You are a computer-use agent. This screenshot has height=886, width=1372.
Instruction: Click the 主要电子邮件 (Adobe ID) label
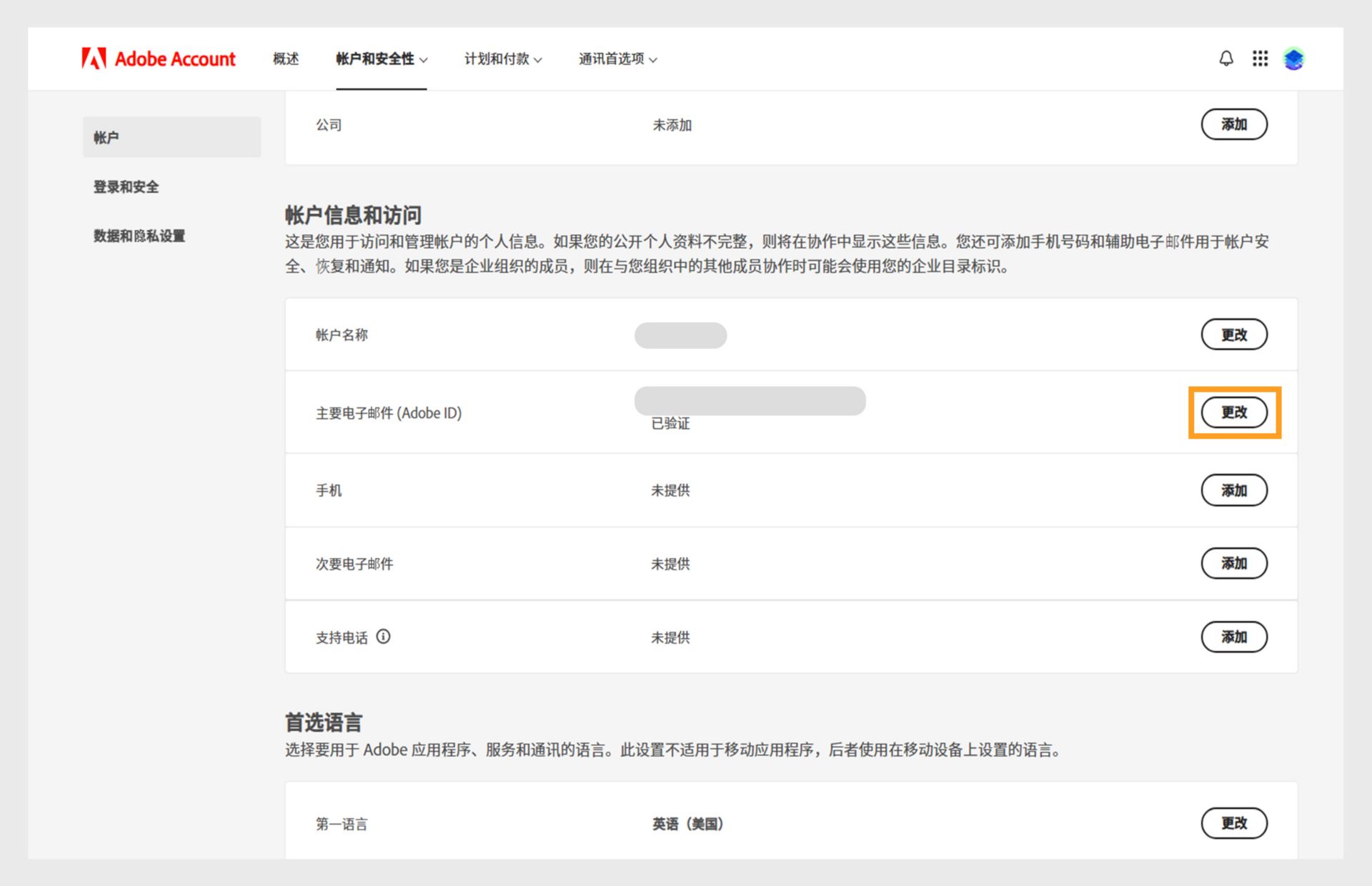pyautogui.click(x=389, y=413)
